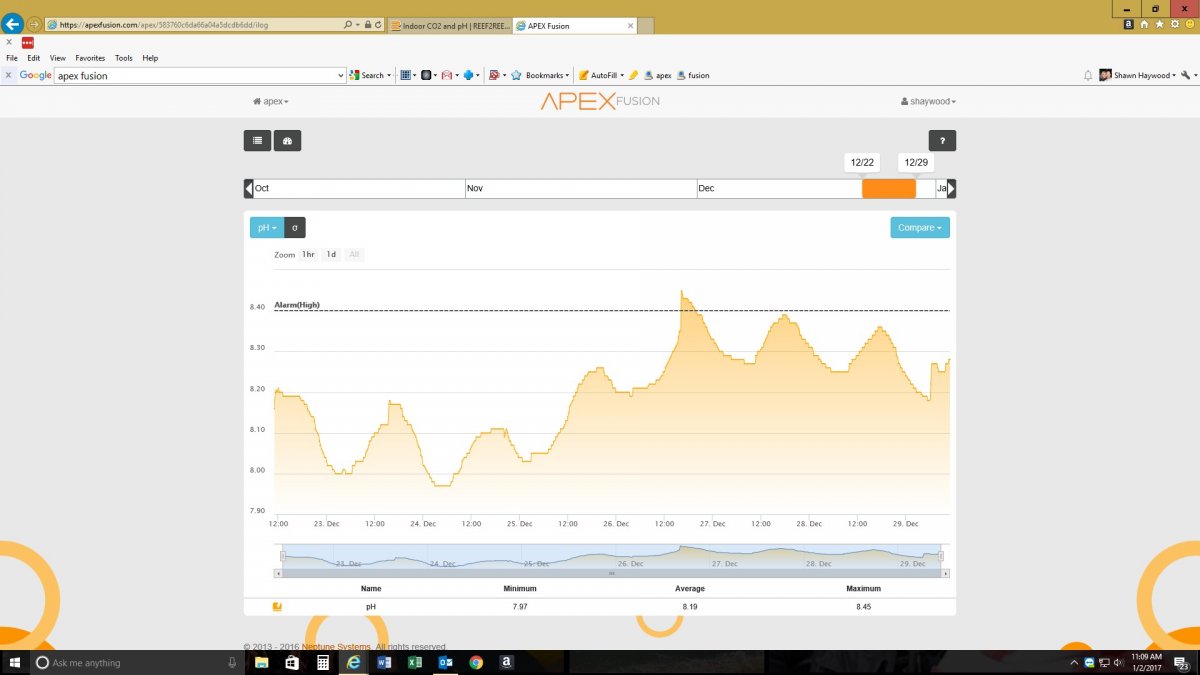Toggle the sigma statistics button
Image resolution: width=1200 pixels, height=675 pixels.
[x=295, y=228]
